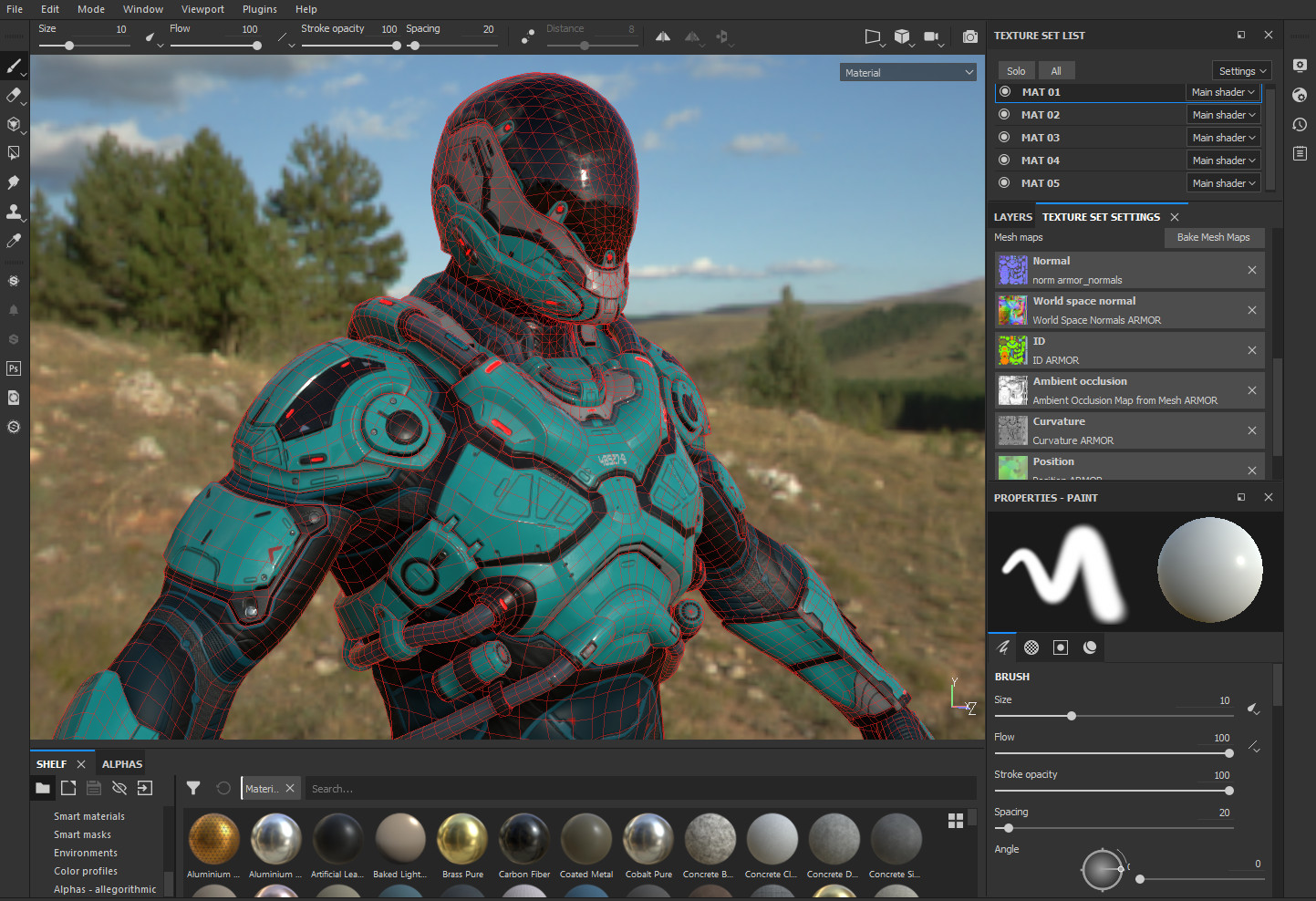Open Main shader dropdown for MAT 02

pos(1224,115)
